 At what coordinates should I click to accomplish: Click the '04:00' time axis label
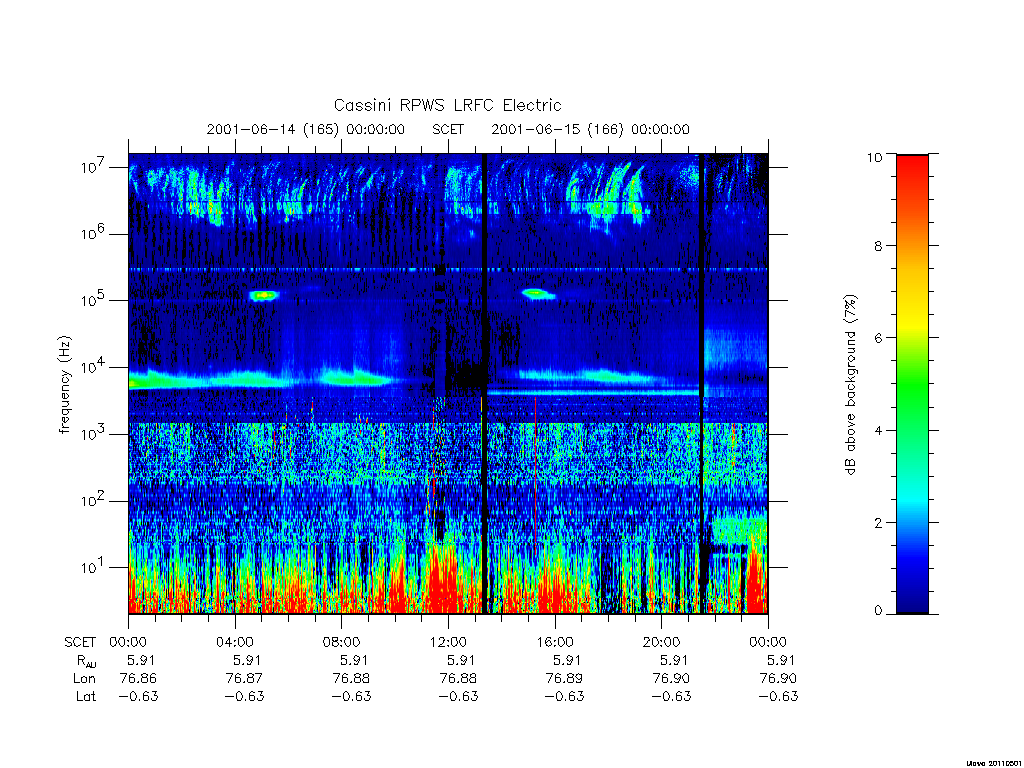(234, 642)
